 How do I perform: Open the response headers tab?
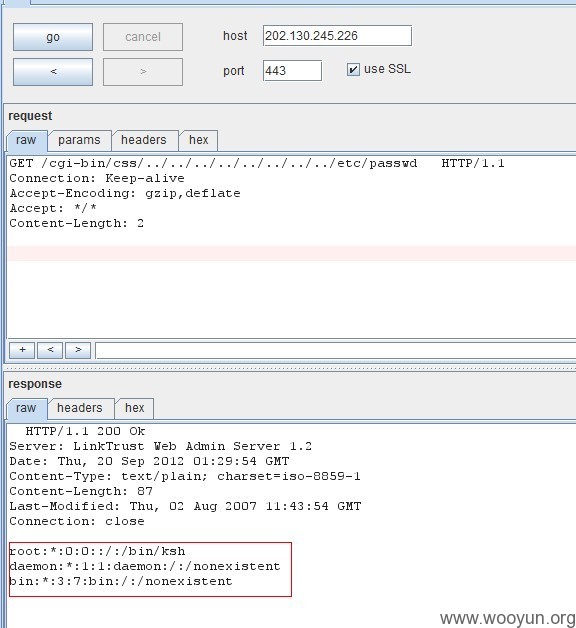(80, 408)
